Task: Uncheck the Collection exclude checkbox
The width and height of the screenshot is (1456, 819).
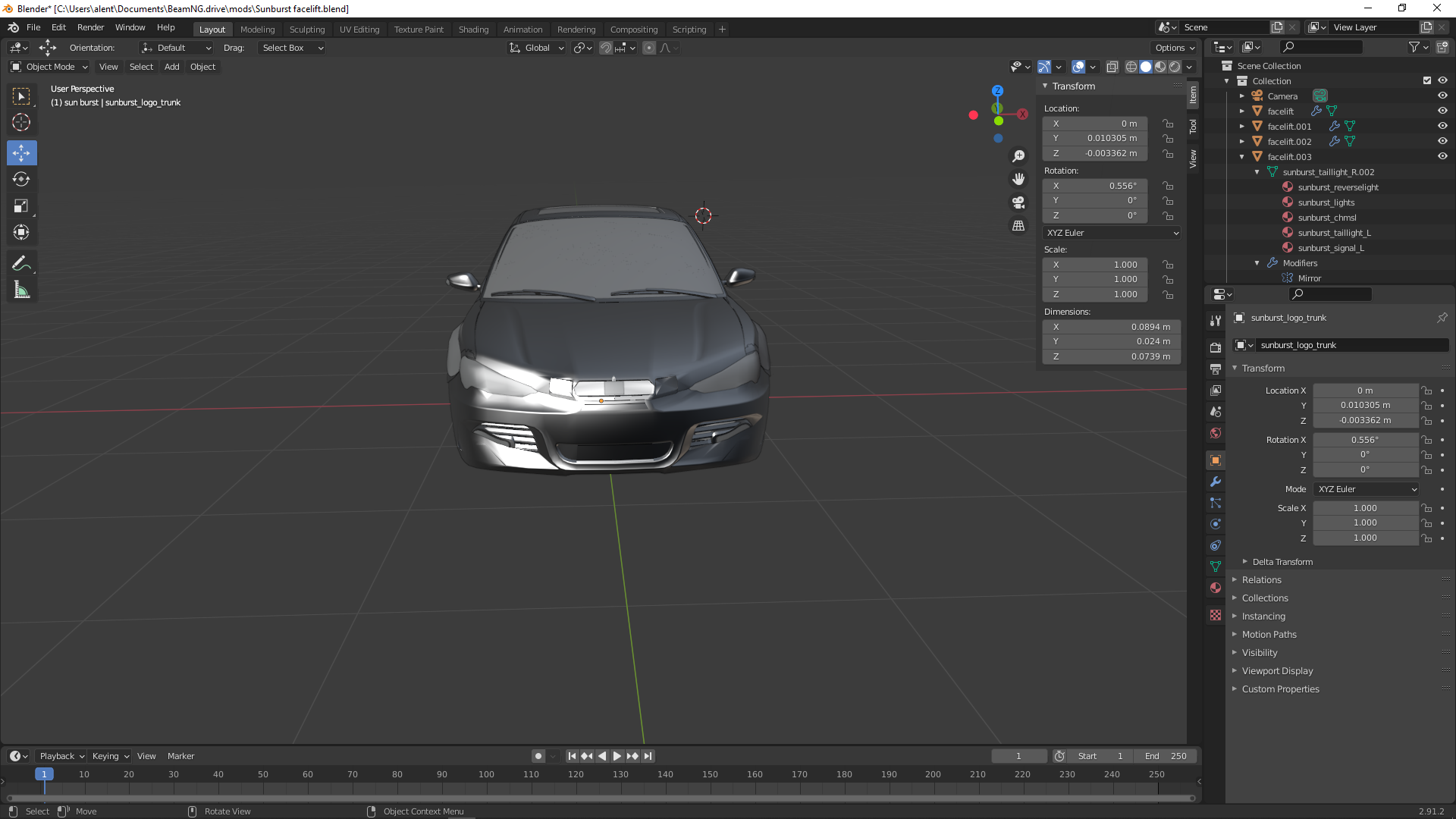Action: (x=1427, y=80)
